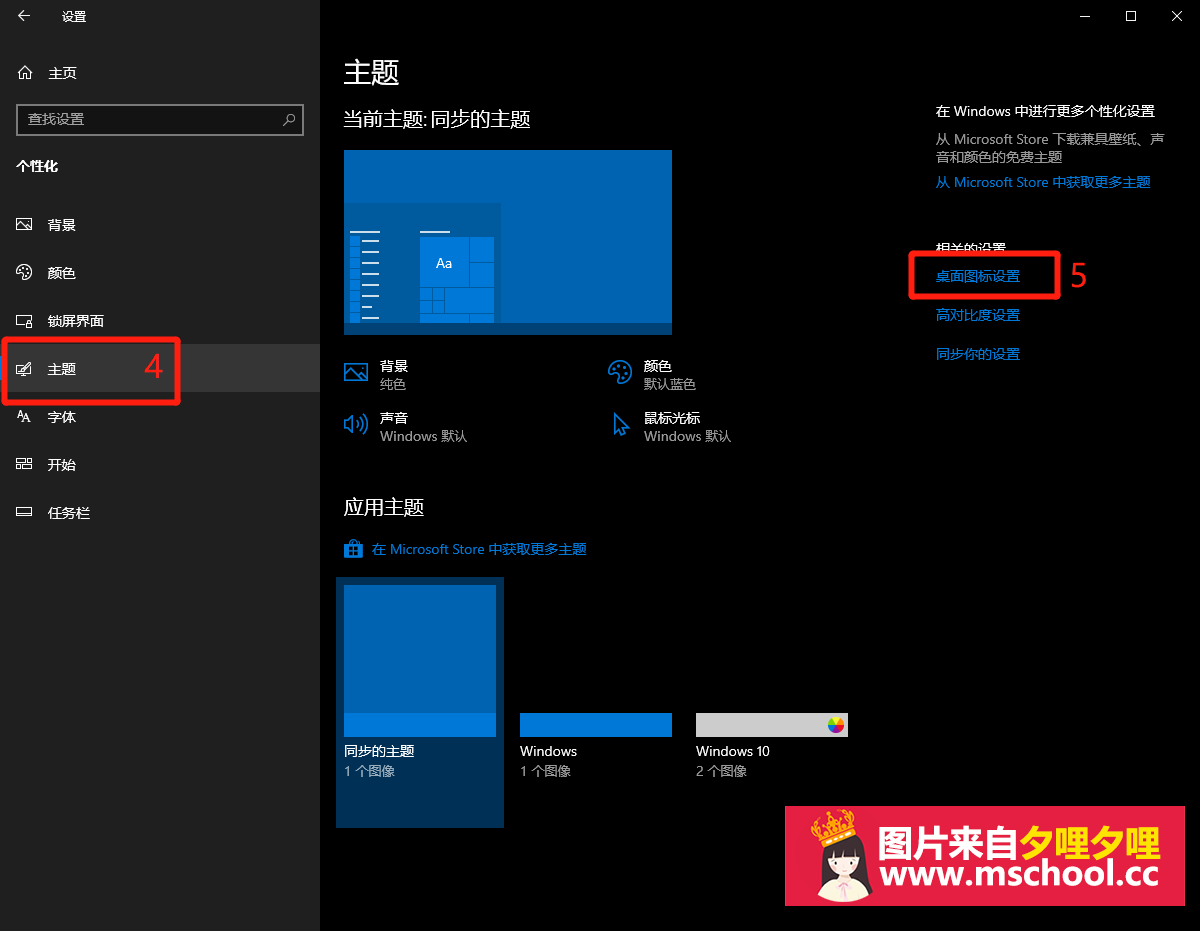Click the Microsoft Store bag icon
This screenshot has width=1200, height=931.
tap(353, 549)
